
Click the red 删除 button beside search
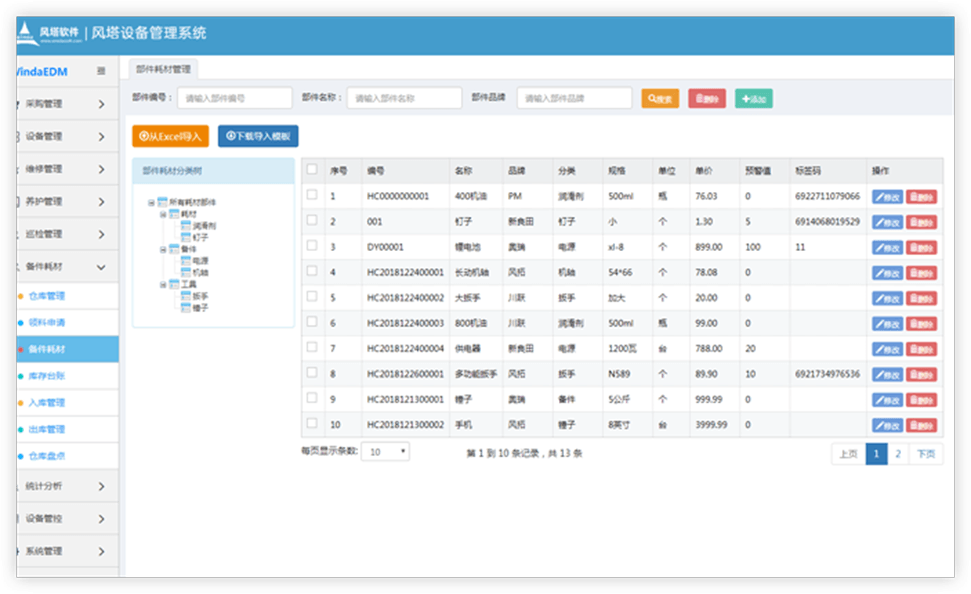point(707,99)
